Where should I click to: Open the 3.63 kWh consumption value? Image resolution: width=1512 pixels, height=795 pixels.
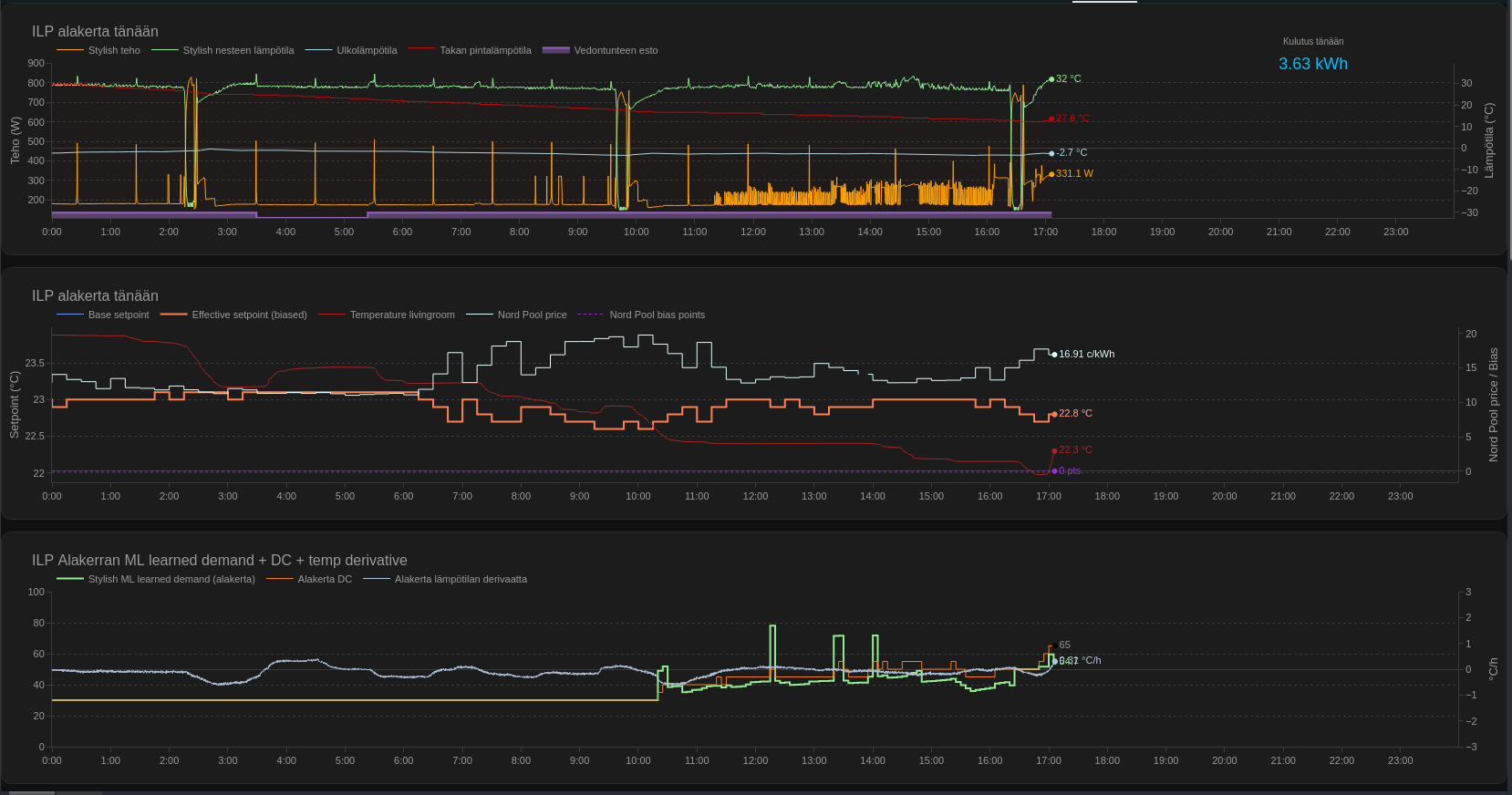click(1312, 64)
